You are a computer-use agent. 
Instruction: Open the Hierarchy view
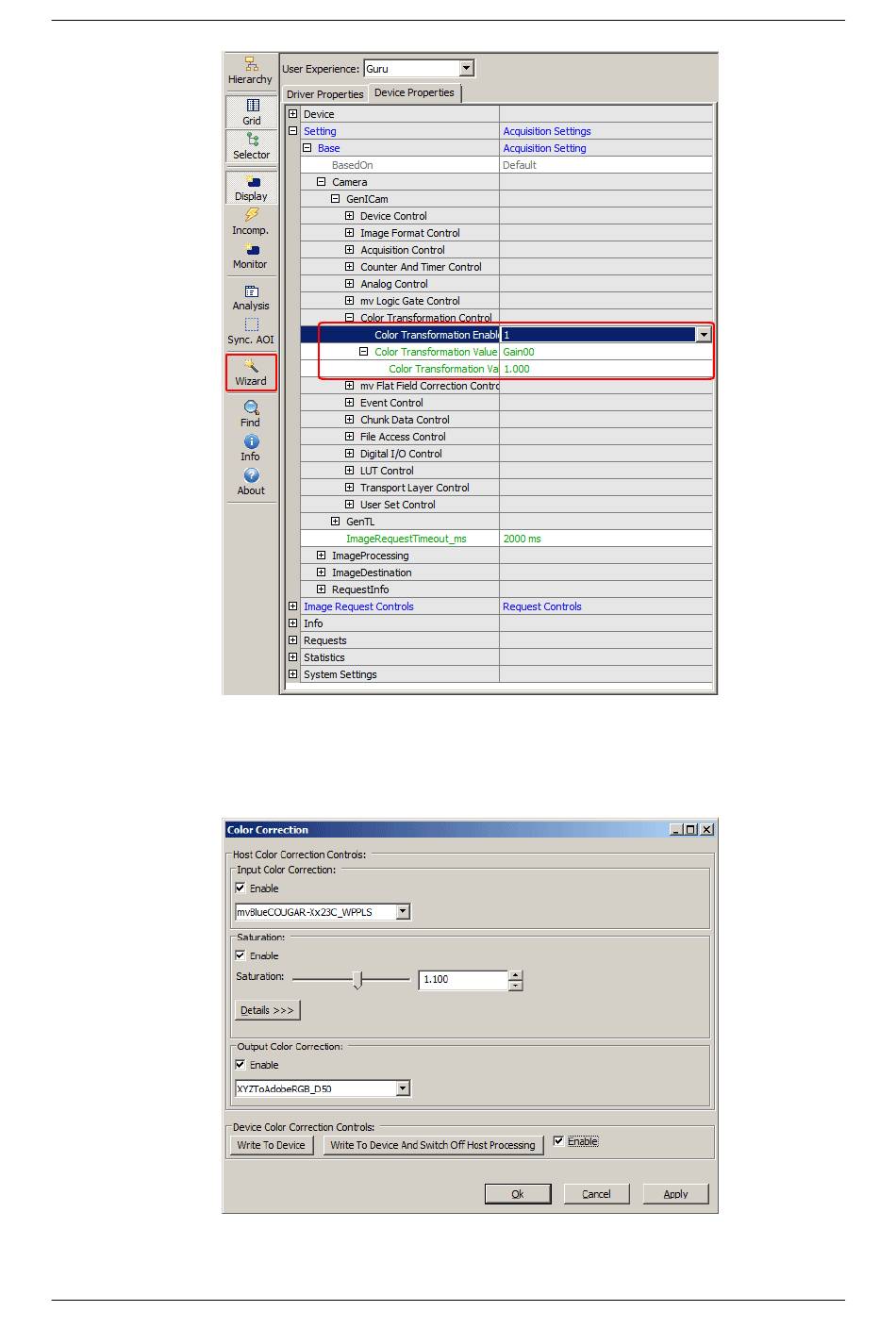[251, 71]
